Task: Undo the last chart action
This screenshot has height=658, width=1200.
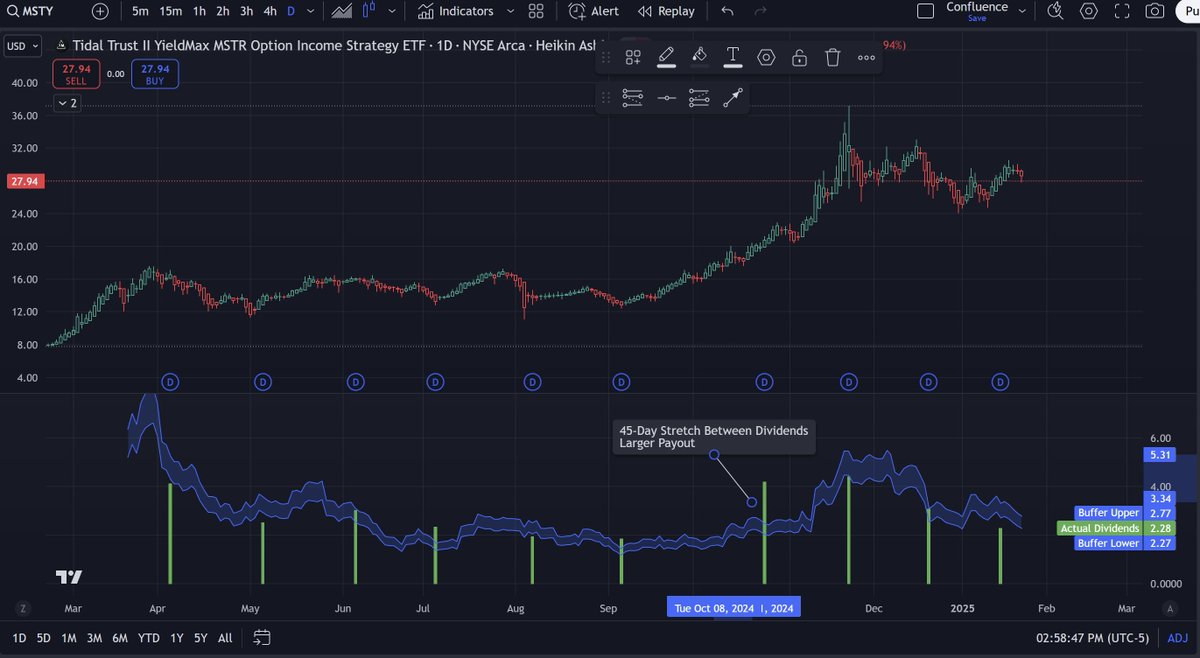Action: tap(727, 11)
